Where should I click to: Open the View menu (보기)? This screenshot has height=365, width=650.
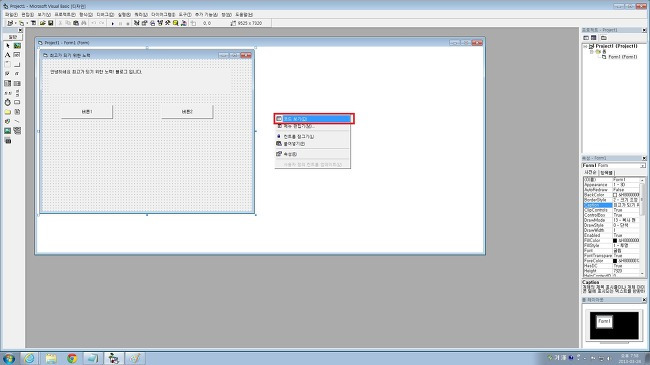click(44, 15)
